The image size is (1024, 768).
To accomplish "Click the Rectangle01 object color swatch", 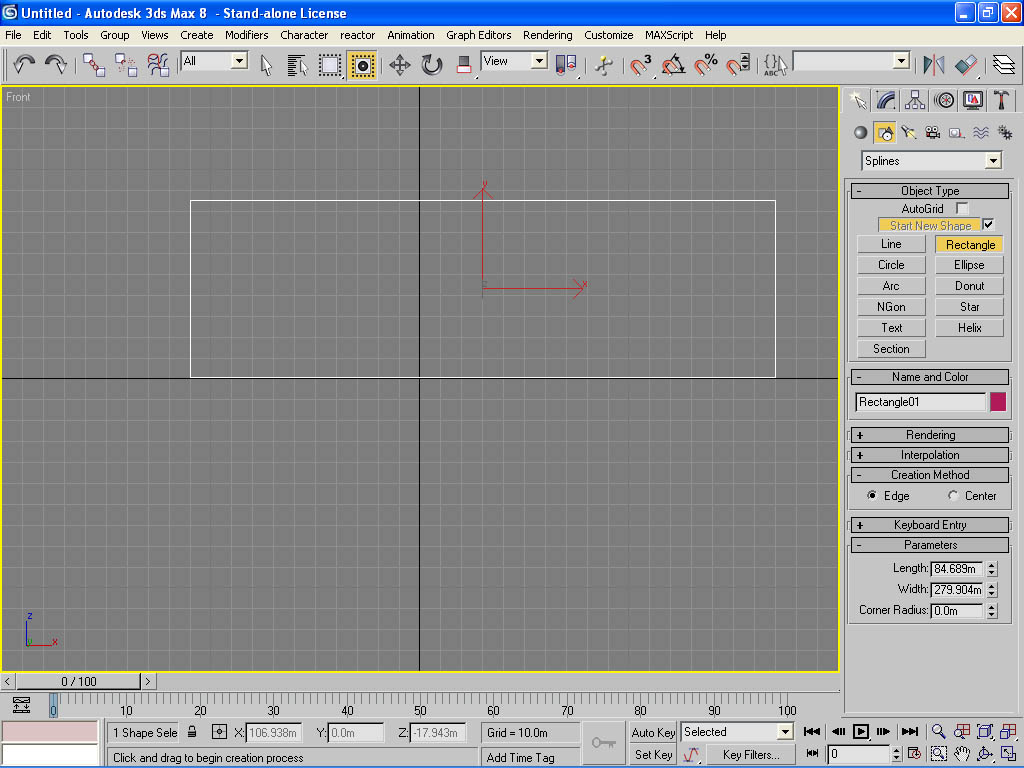I will click(997, 402).
